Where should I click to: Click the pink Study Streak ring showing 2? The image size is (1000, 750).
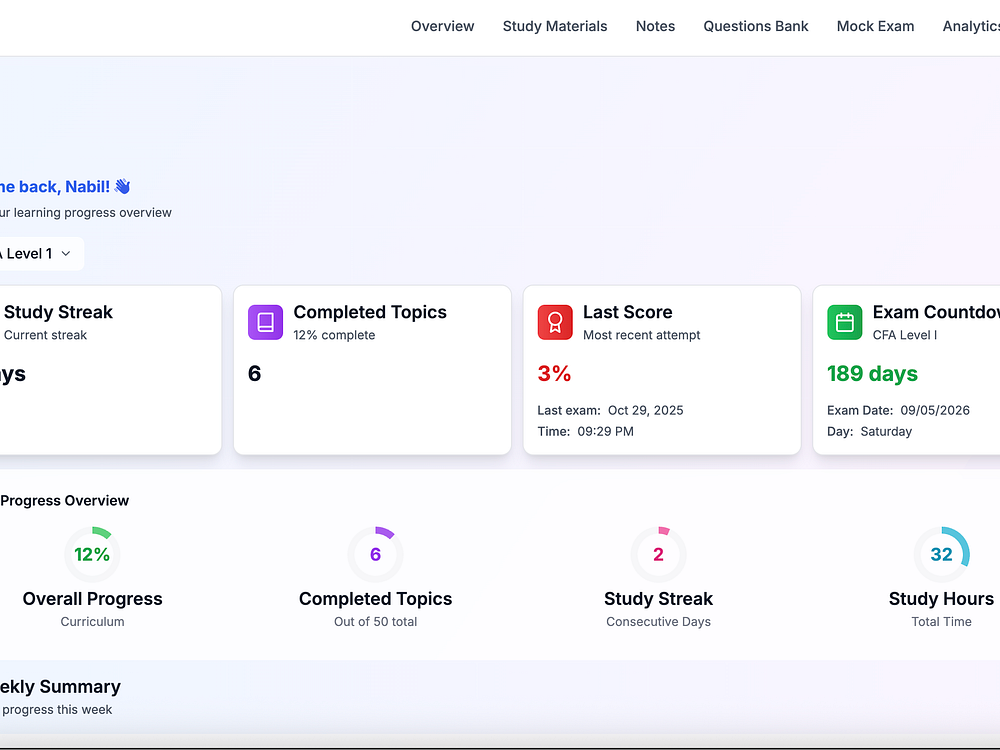tap(659, 554)
